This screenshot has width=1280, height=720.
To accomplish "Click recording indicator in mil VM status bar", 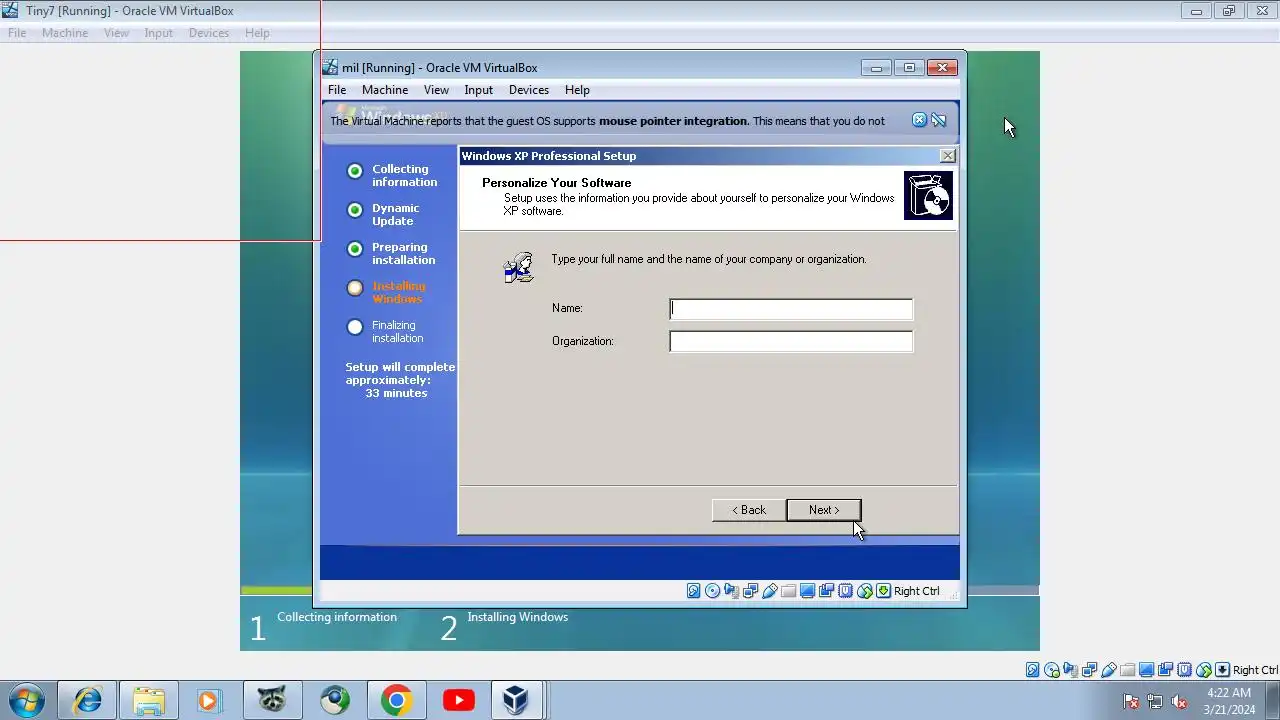I will click(826, 591).
